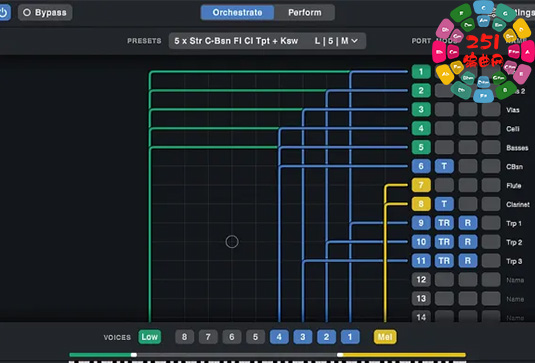Select port 1 green button
The height and width of the screenshot is (363, 535).
click(421, 72)
